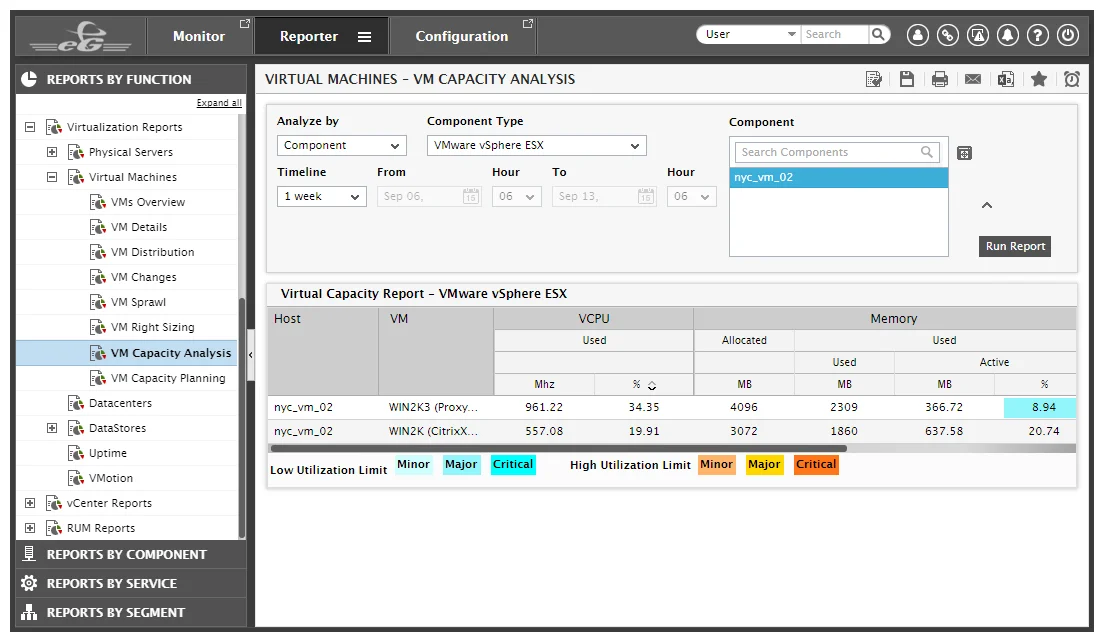Screen dimensions: 1104x642
Task: Print the VM capacity report
Action: [x=939, y=80]
